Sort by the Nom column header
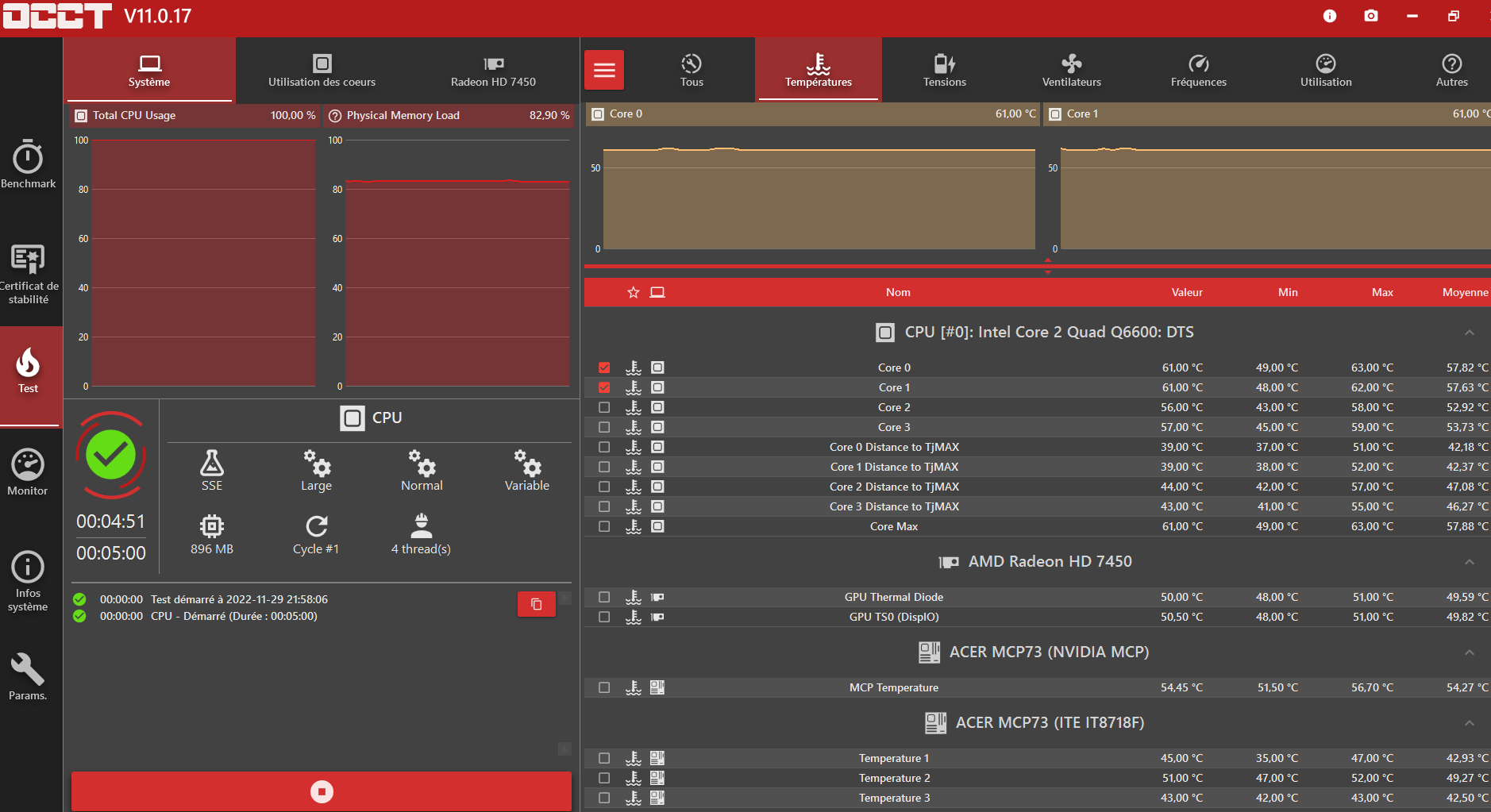1491x812 pixels. click(x=898, y=292)
